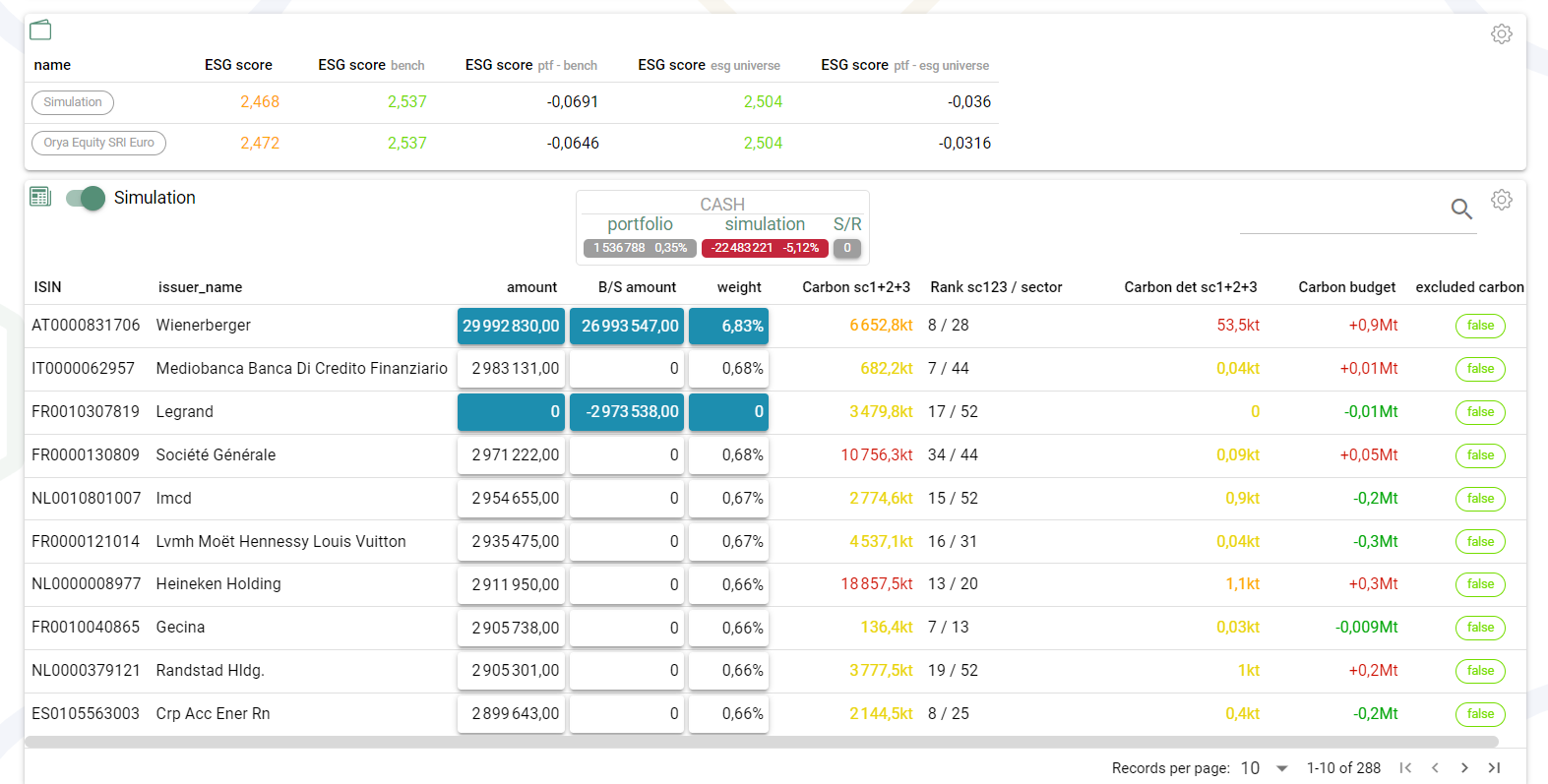
Task: Toggle the Simulation switch off
Action: 86,198
